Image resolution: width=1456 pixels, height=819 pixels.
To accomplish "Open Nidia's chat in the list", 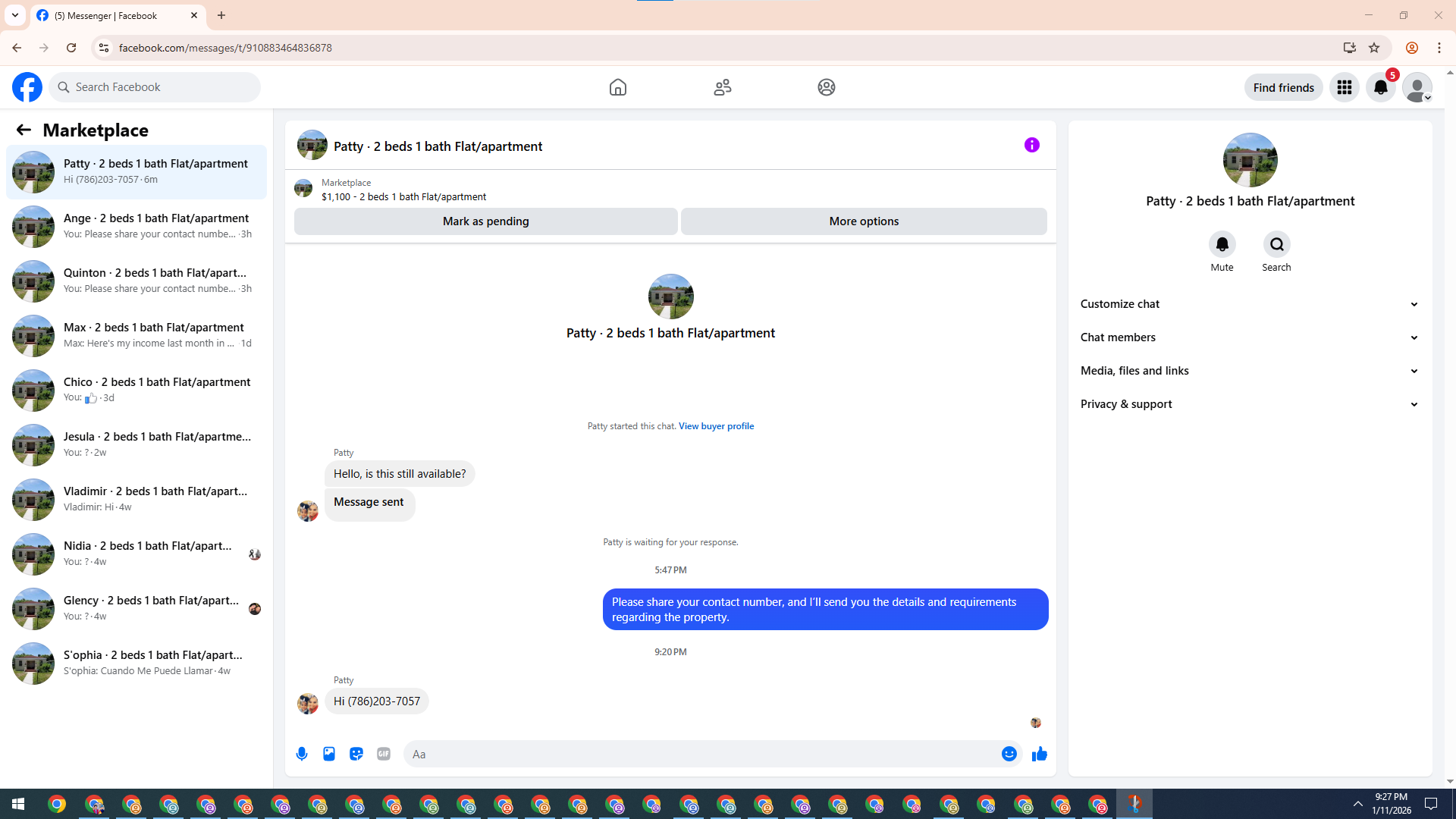I will 136,554.
